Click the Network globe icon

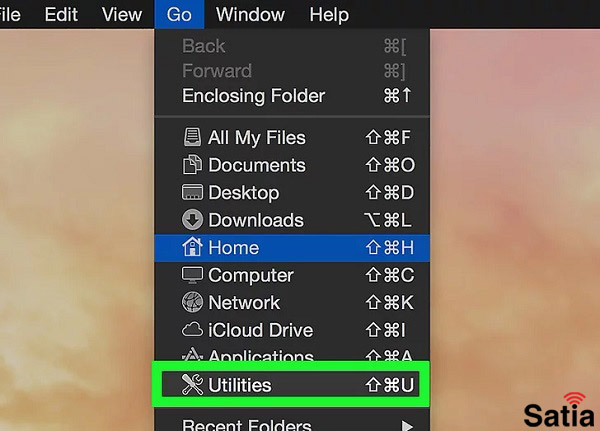192,302
